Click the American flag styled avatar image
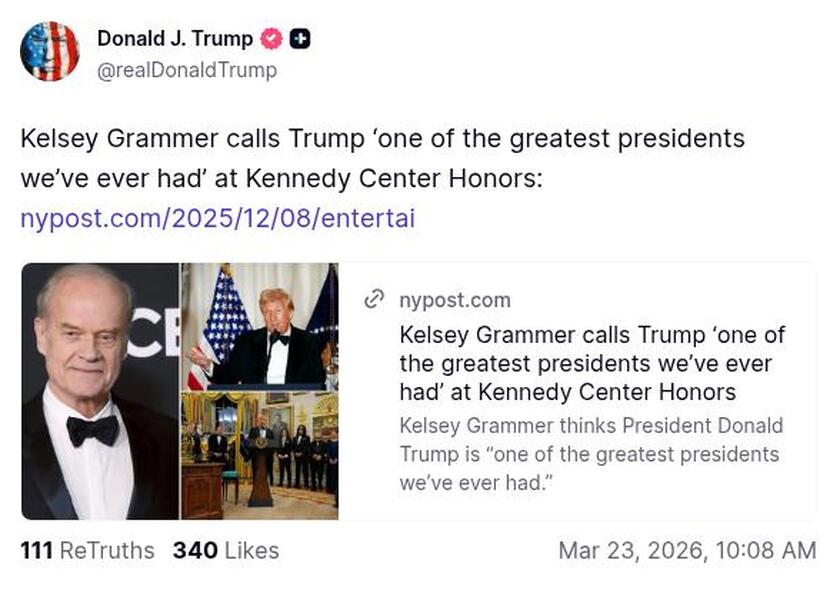Screen dimensions: 840x590 coord(50,51)
